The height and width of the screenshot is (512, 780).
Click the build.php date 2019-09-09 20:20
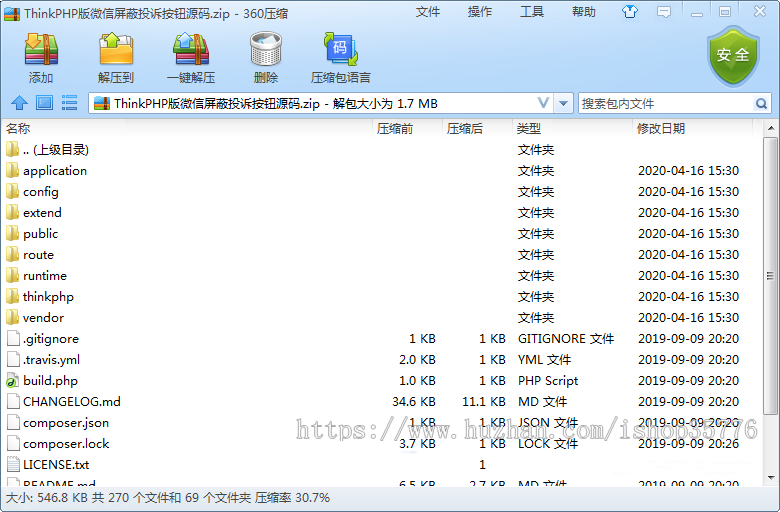(688, 380)
